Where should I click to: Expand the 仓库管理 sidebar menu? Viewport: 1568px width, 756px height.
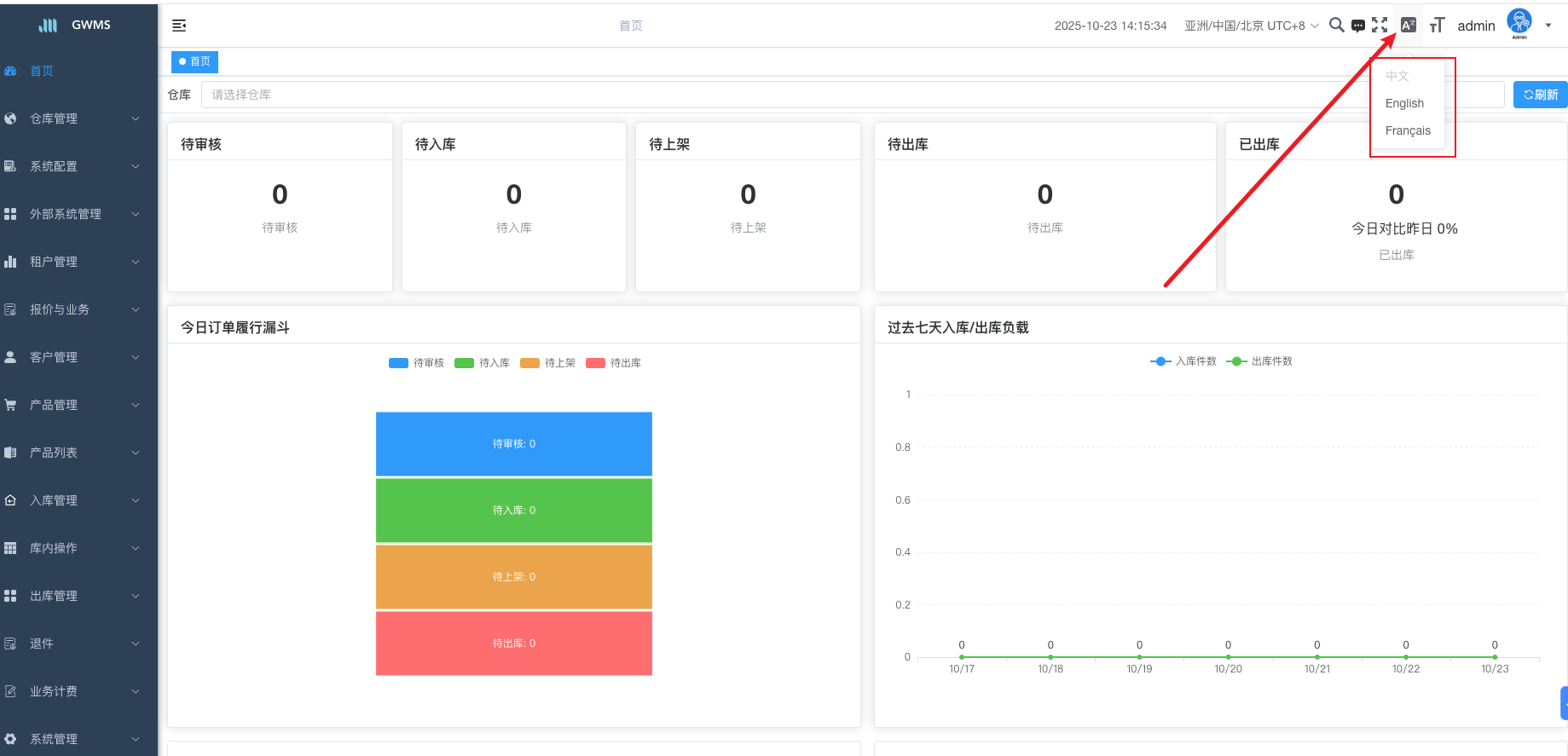(x=72, y=118)
